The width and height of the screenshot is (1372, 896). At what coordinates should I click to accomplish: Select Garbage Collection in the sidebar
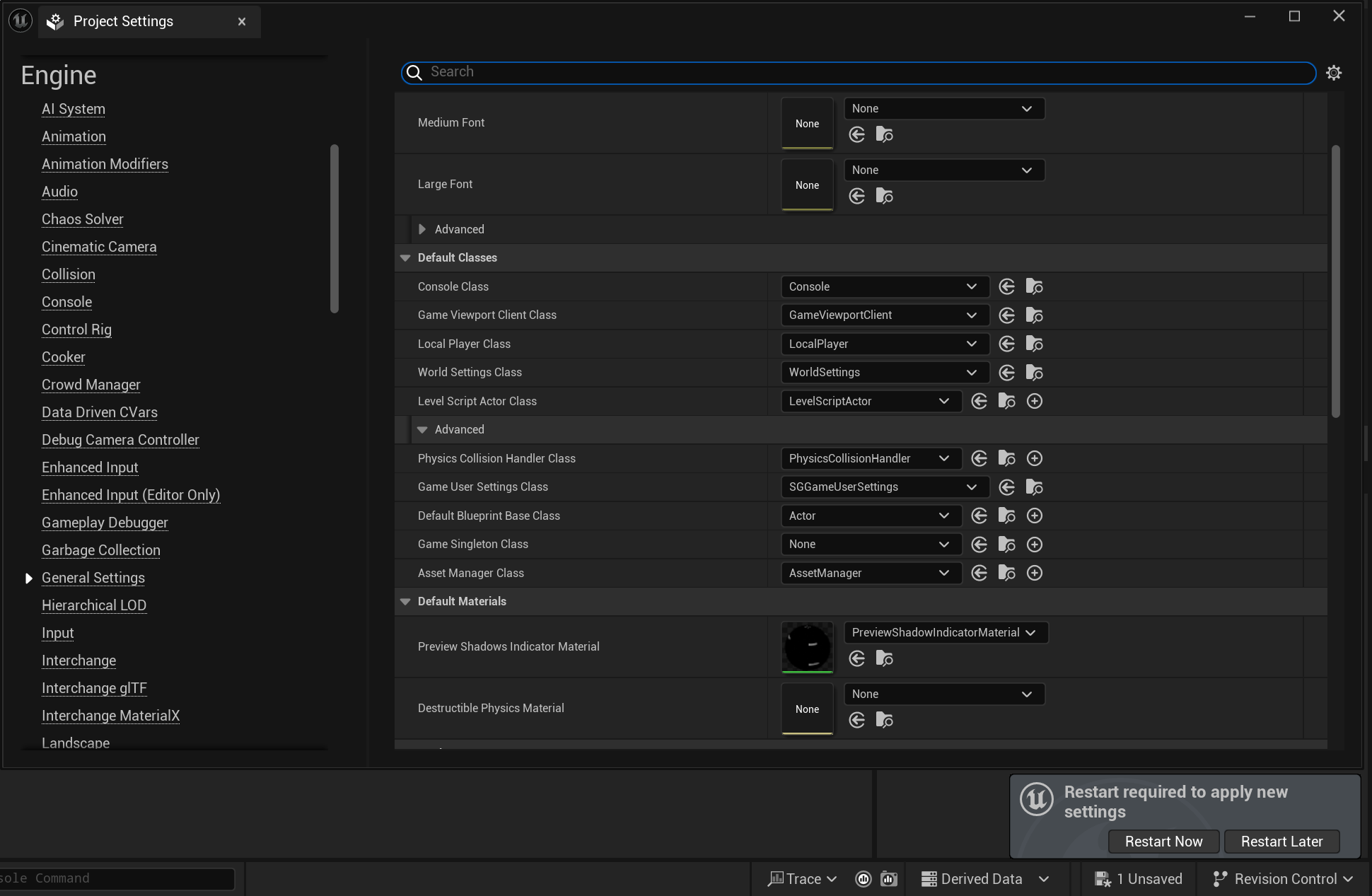click(x=100, y=550)
